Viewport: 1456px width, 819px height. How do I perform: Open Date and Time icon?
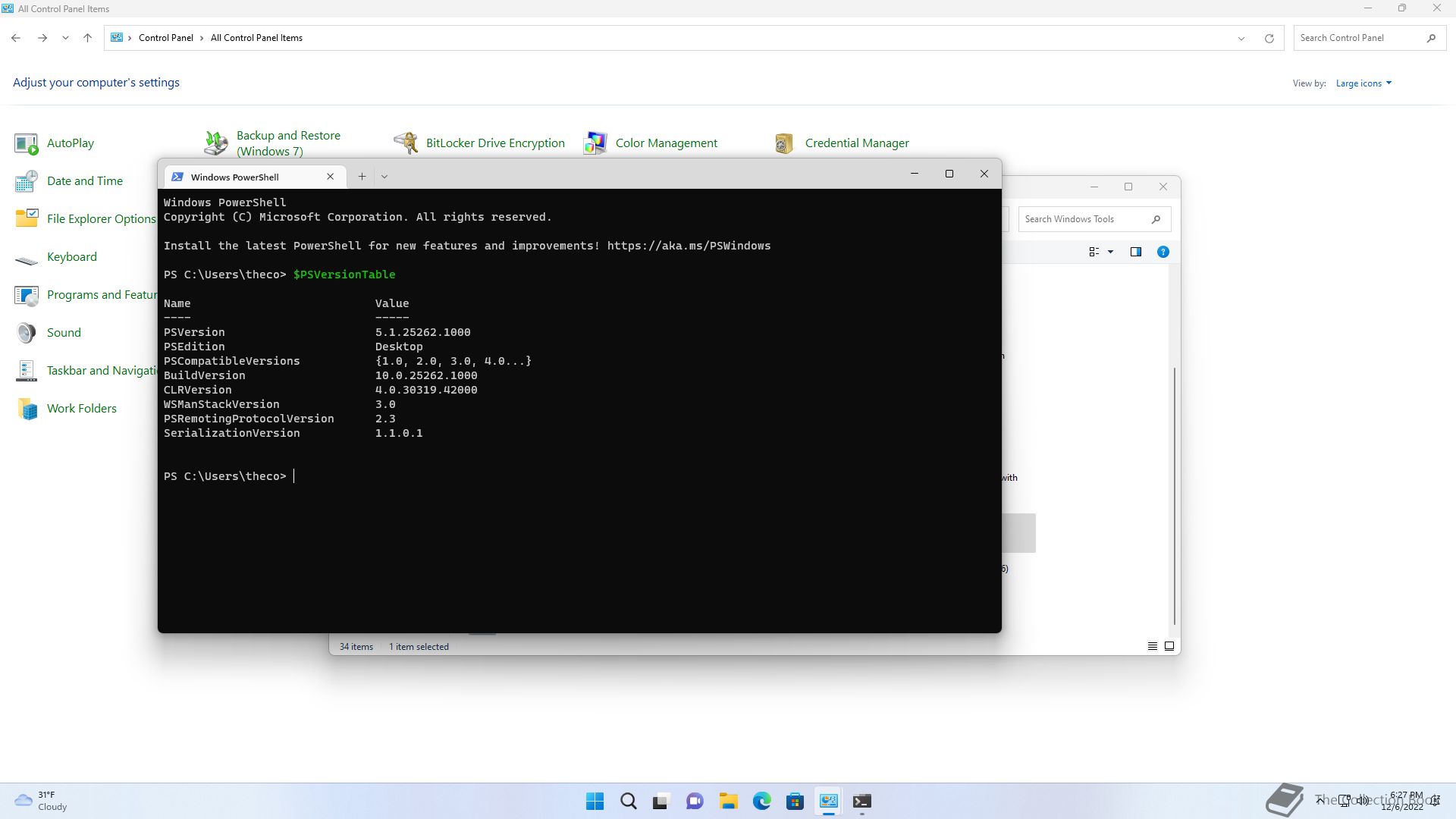(x=26, y=181)
